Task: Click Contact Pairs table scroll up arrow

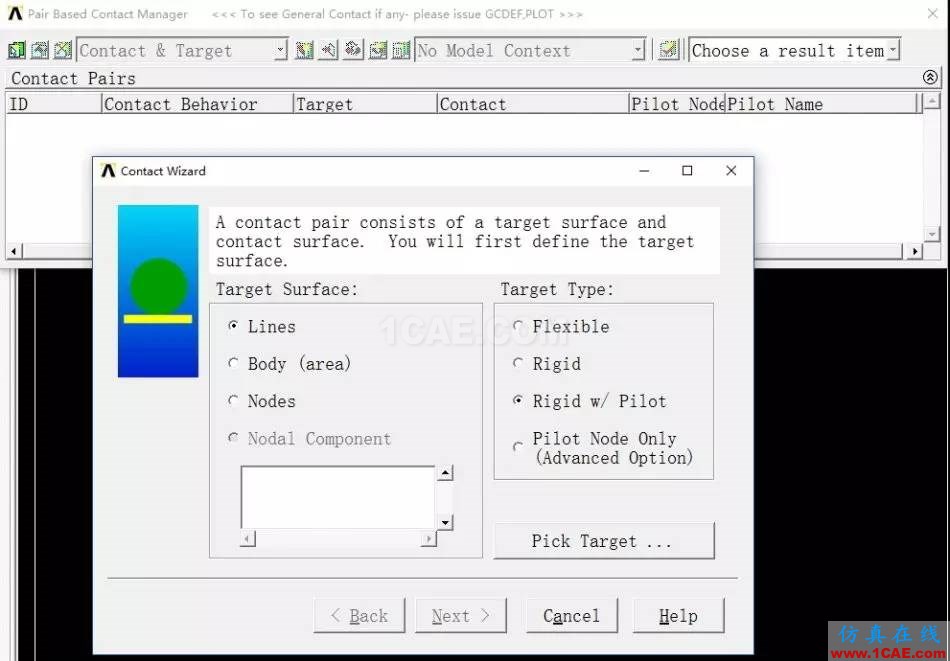Action: (x=932, y=101)
